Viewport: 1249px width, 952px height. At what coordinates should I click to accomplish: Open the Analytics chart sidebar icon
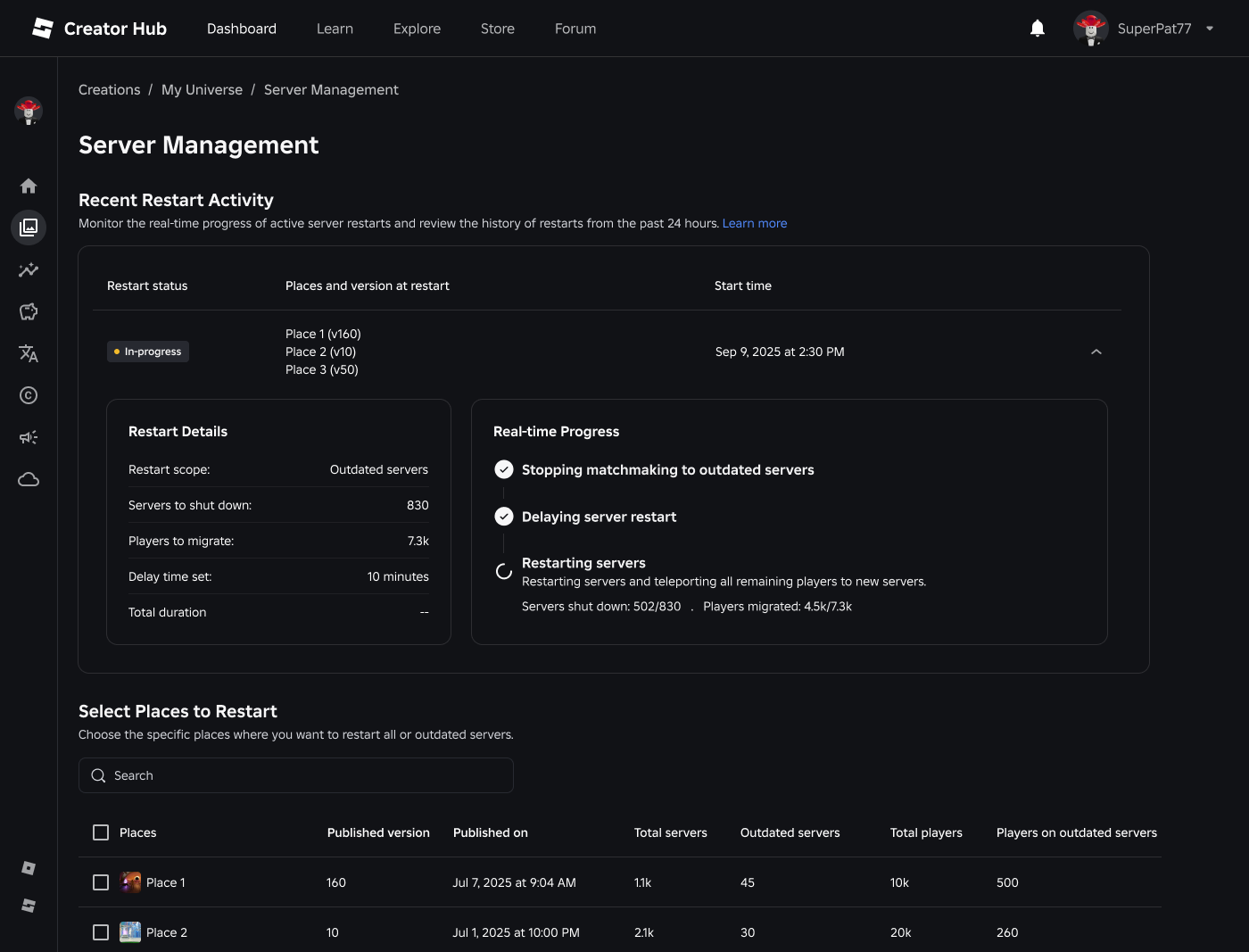(x=29, y=269)
